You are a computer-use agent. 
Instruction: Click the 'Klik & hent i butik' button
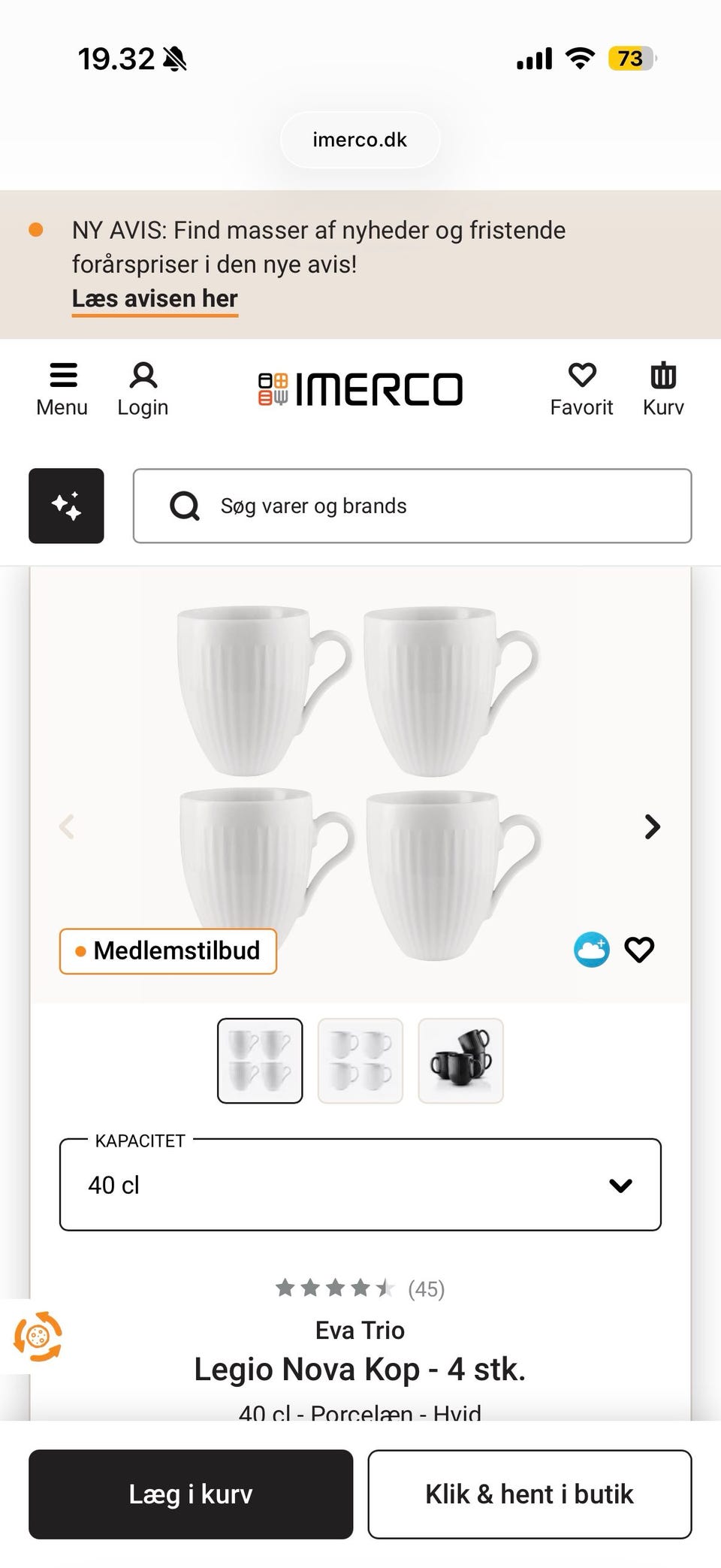529,1494
